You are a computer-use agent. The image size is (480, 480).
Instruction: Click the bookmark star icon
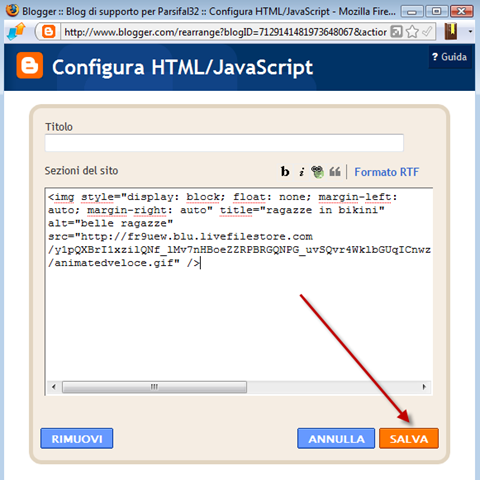[x=412, y=32]
